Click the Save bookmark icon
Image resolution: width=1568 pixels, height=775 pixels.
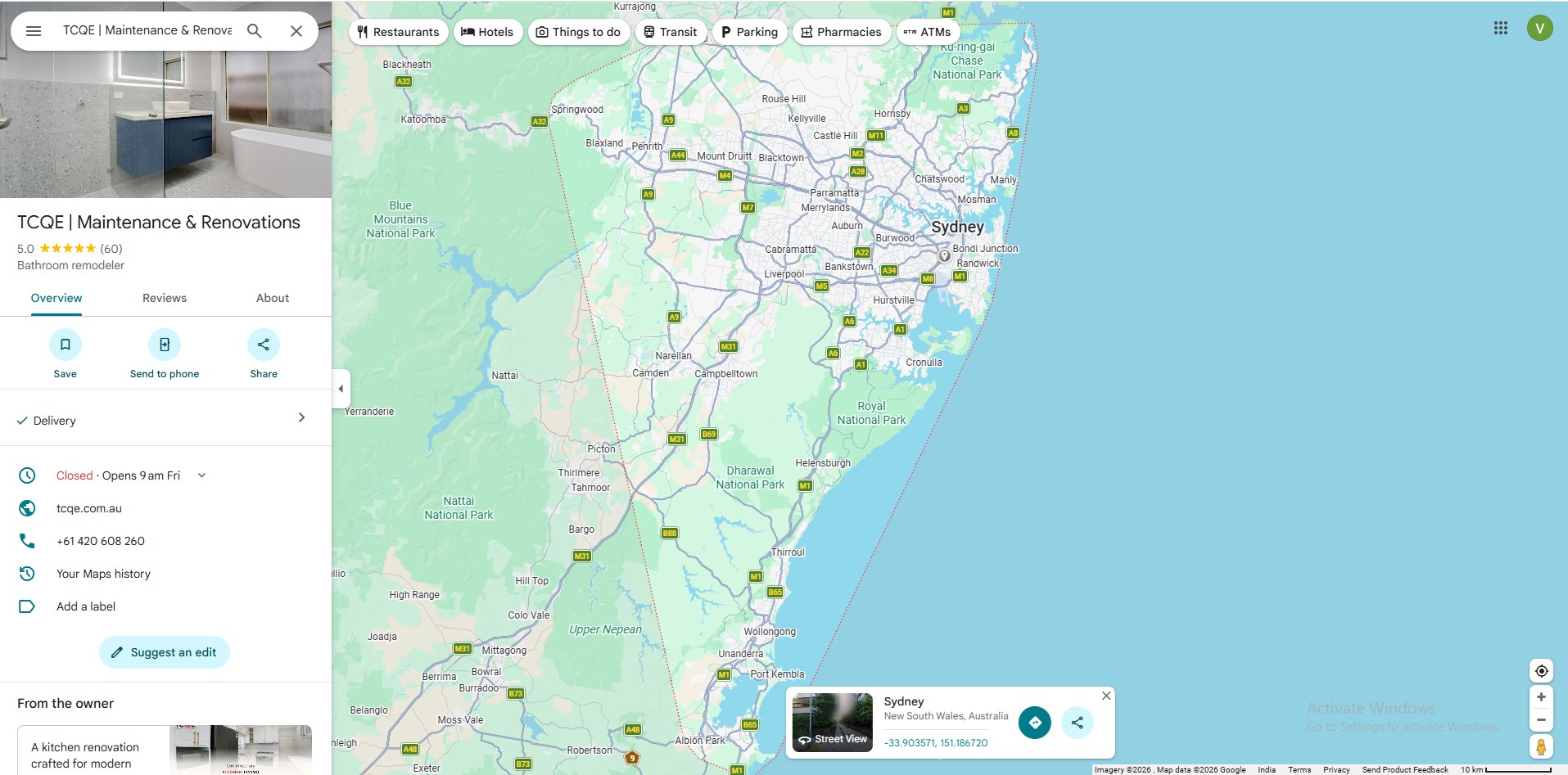click(66, 345)
